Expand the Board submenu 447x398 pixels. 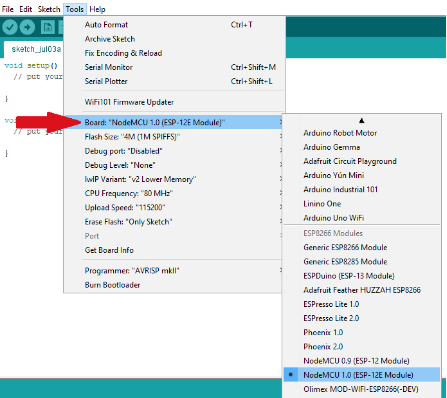(x=174, y=122)
